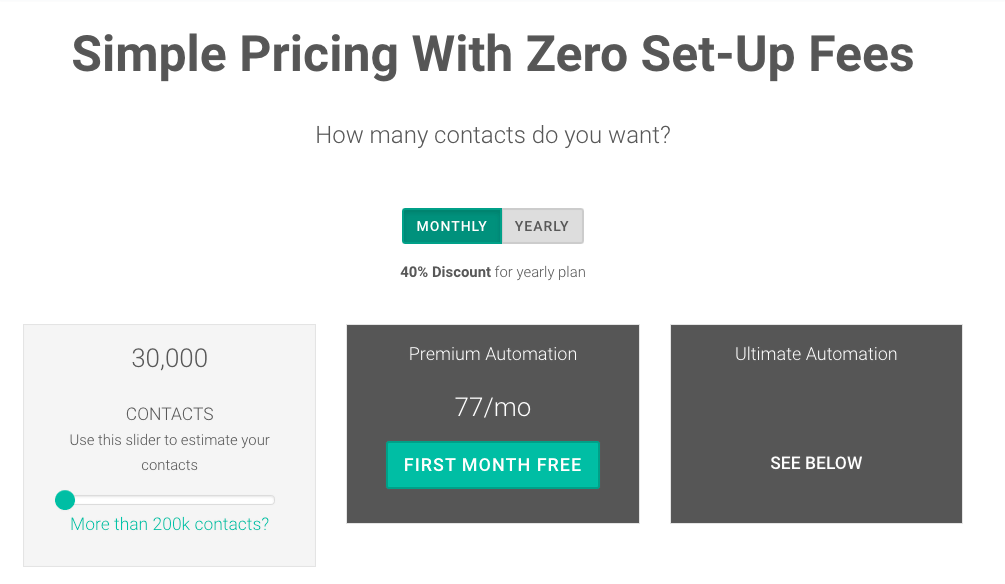Open the More than 200k contacts link
The width and height of the screenshot is (1005, 584).
click(169, 524)
